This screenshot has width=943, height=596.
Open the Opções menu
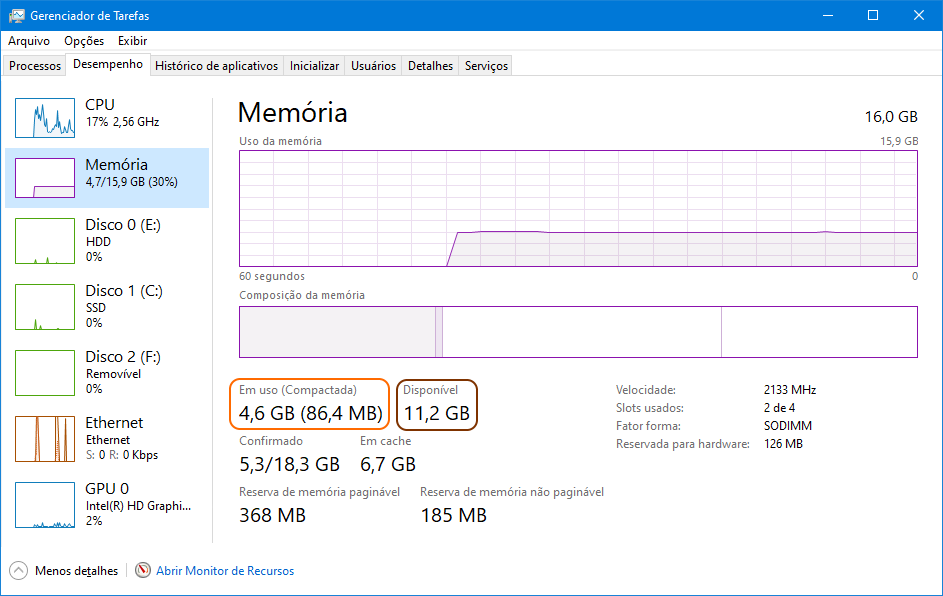point(84,41)
